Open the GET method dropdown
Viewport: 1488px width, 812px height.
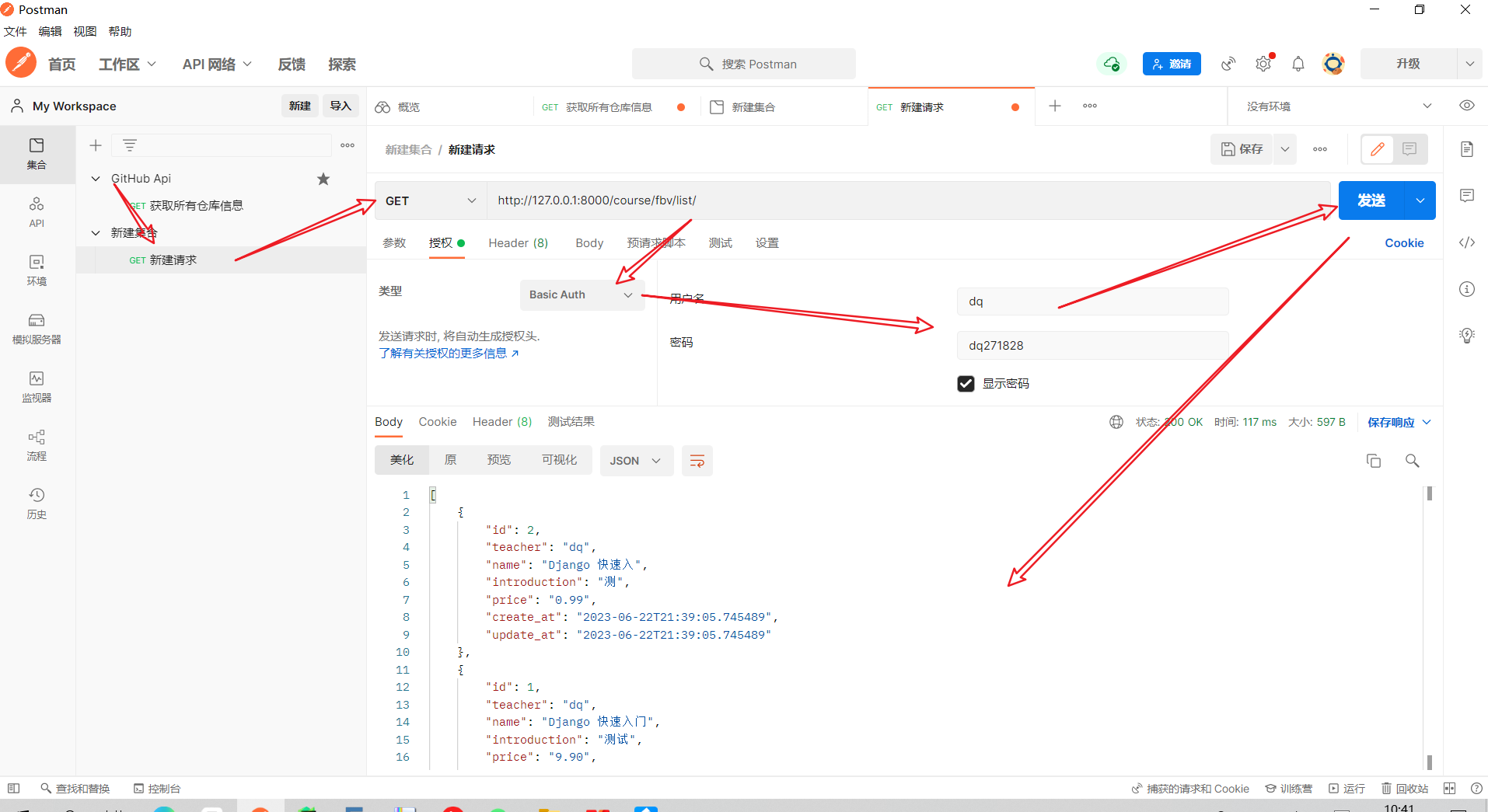(x=431, y=200)
